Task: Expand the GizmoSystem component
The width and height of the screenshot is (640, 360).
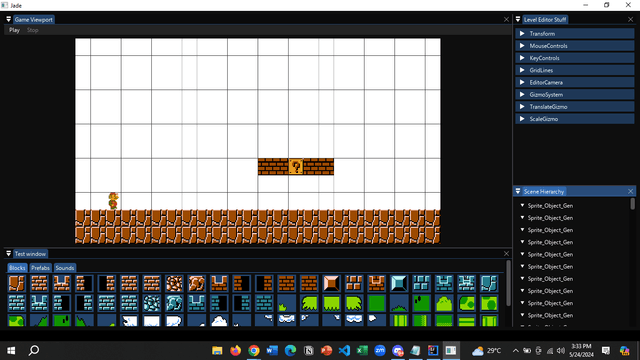Action: pos(575,95)
